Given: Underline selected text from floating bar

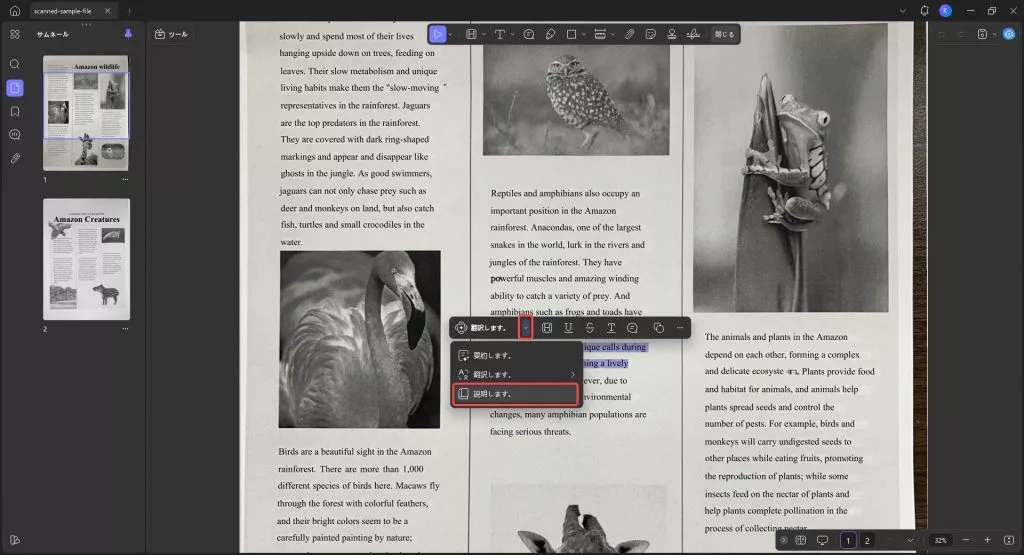Looking at the screenshot, I should coord(568,328).
